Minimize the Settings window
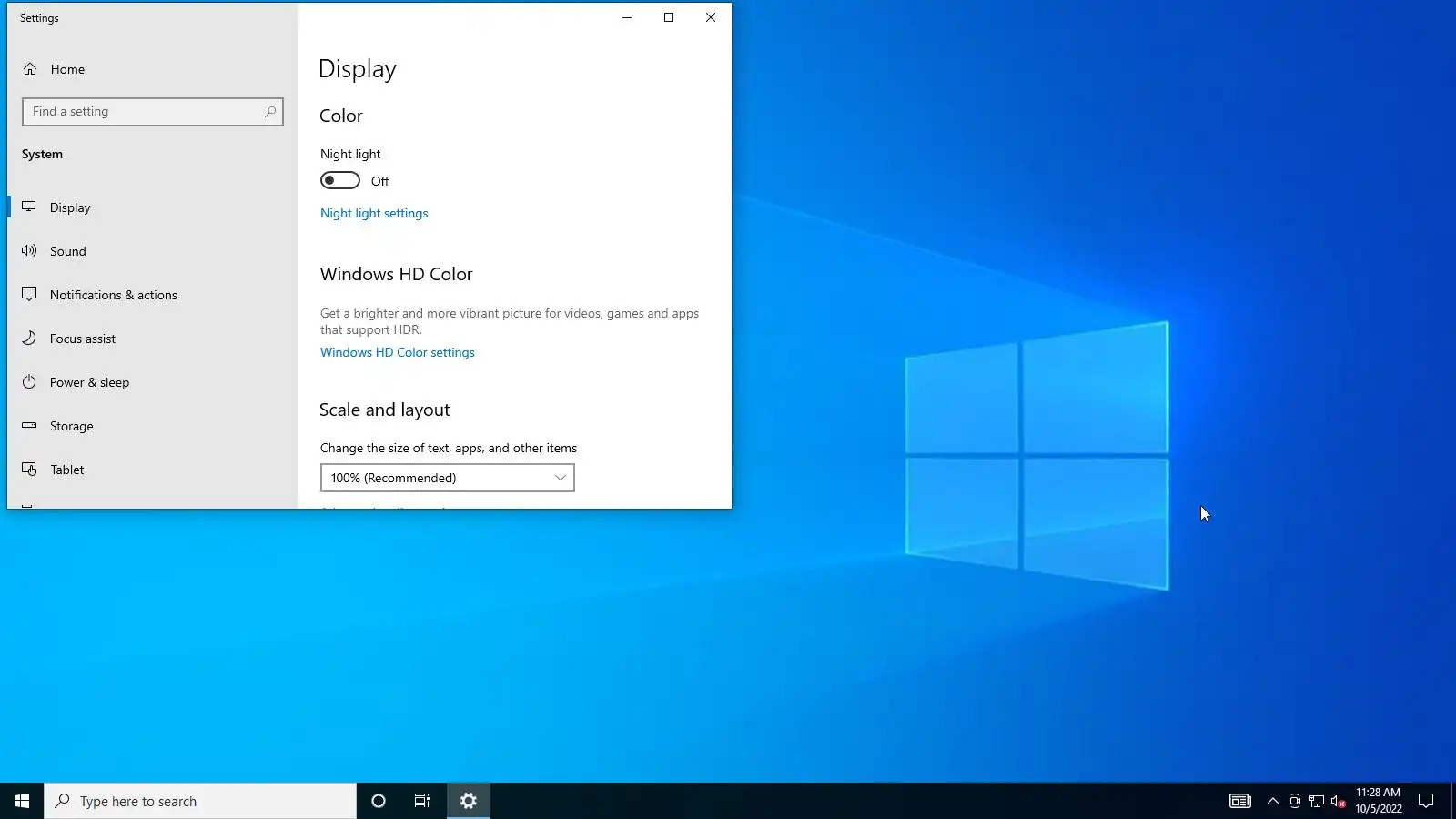The height and width of the screenshot is (819, 1456). point(627,17)
